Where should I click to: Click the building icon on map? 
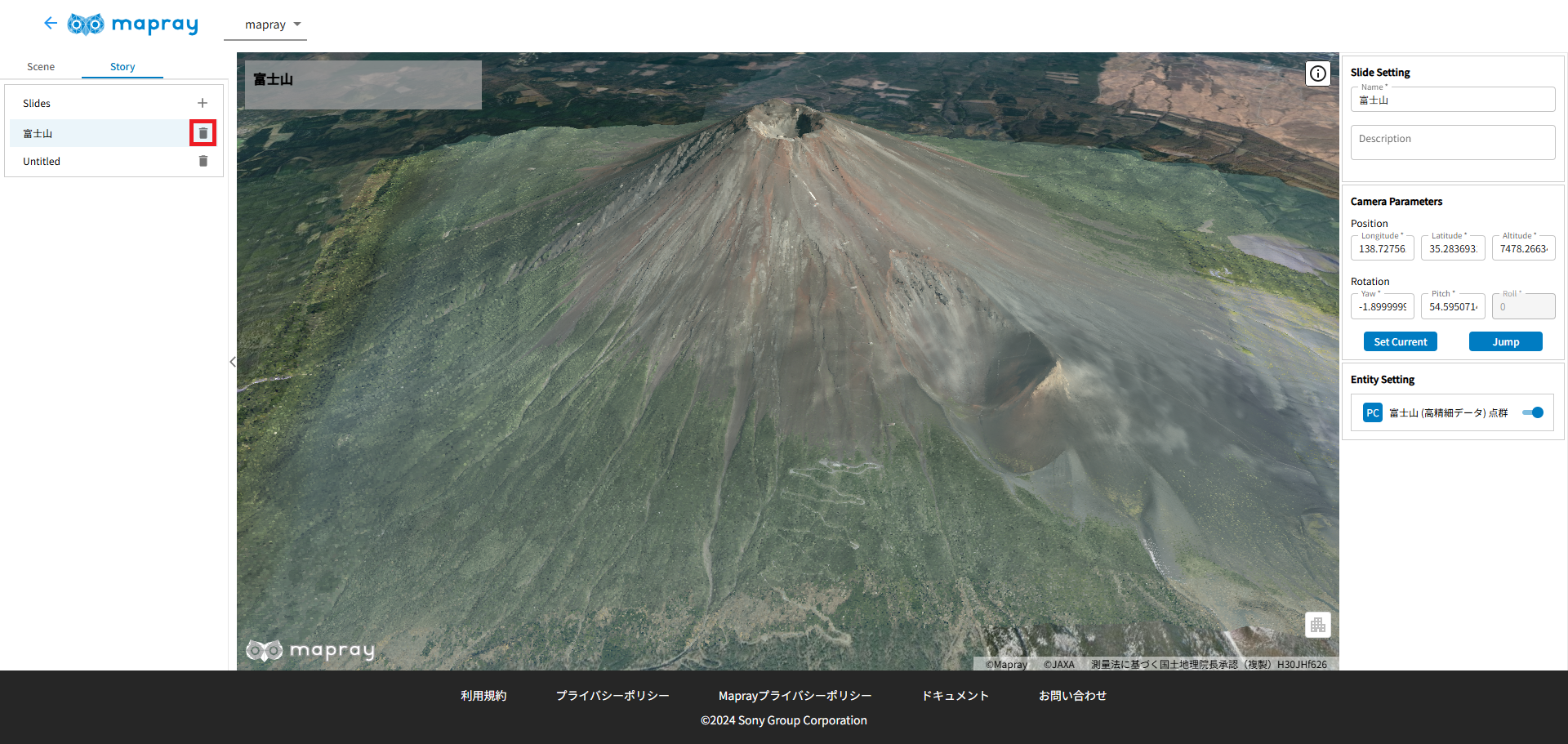pyautogui.click(x=1317, y=625)
